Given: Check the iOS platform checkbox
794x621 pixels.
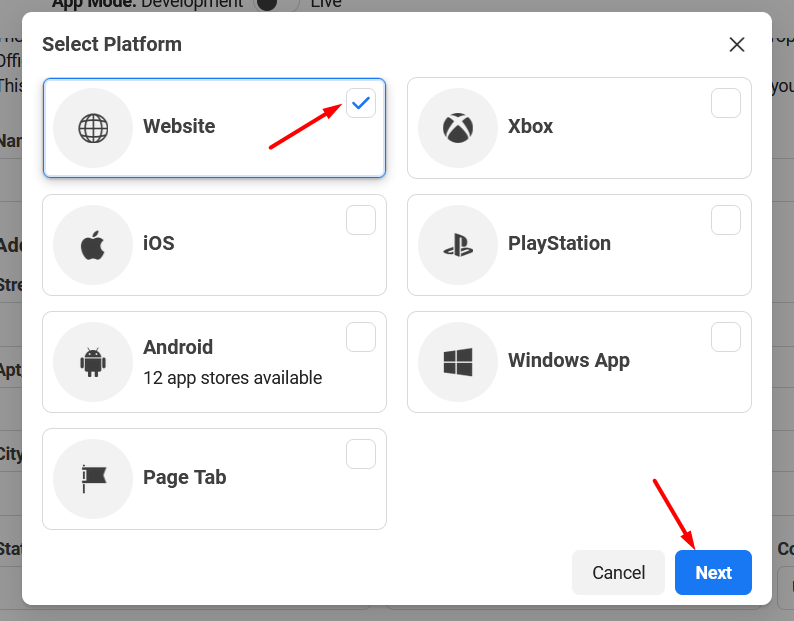Looking at the screenshot, I should (361, 220).
